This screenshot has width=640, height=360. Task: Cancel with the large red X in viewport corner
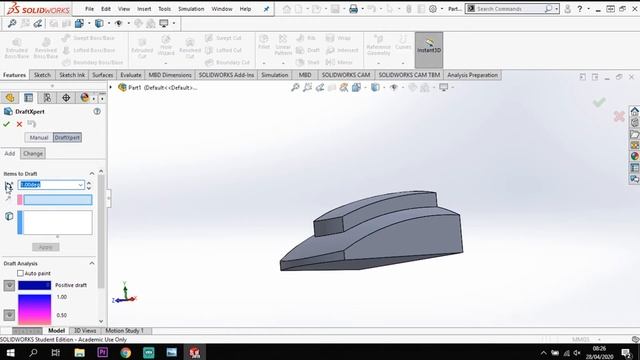pyautogui.click(x=619, y=116)
